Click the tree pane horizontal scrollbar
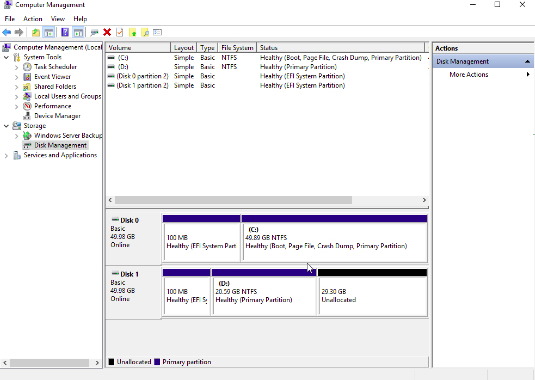Image resolution: width=535 pixels, height=380 pixels. (x=49, y=363)
